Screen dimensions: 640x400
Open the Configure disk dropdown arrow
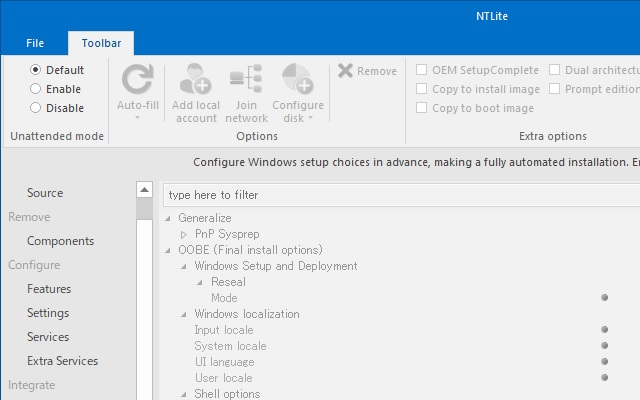[x=311, y=118]
